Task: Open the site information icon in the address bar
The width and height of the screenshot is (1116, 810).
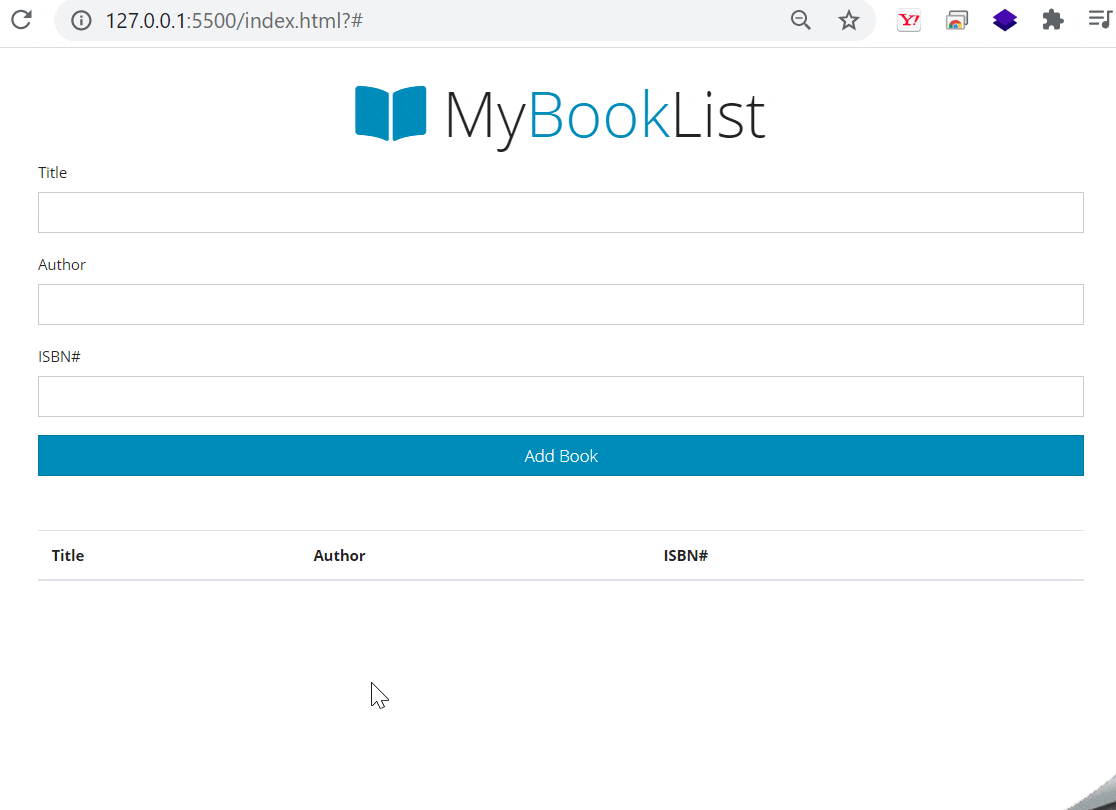Action: (81, 21)
